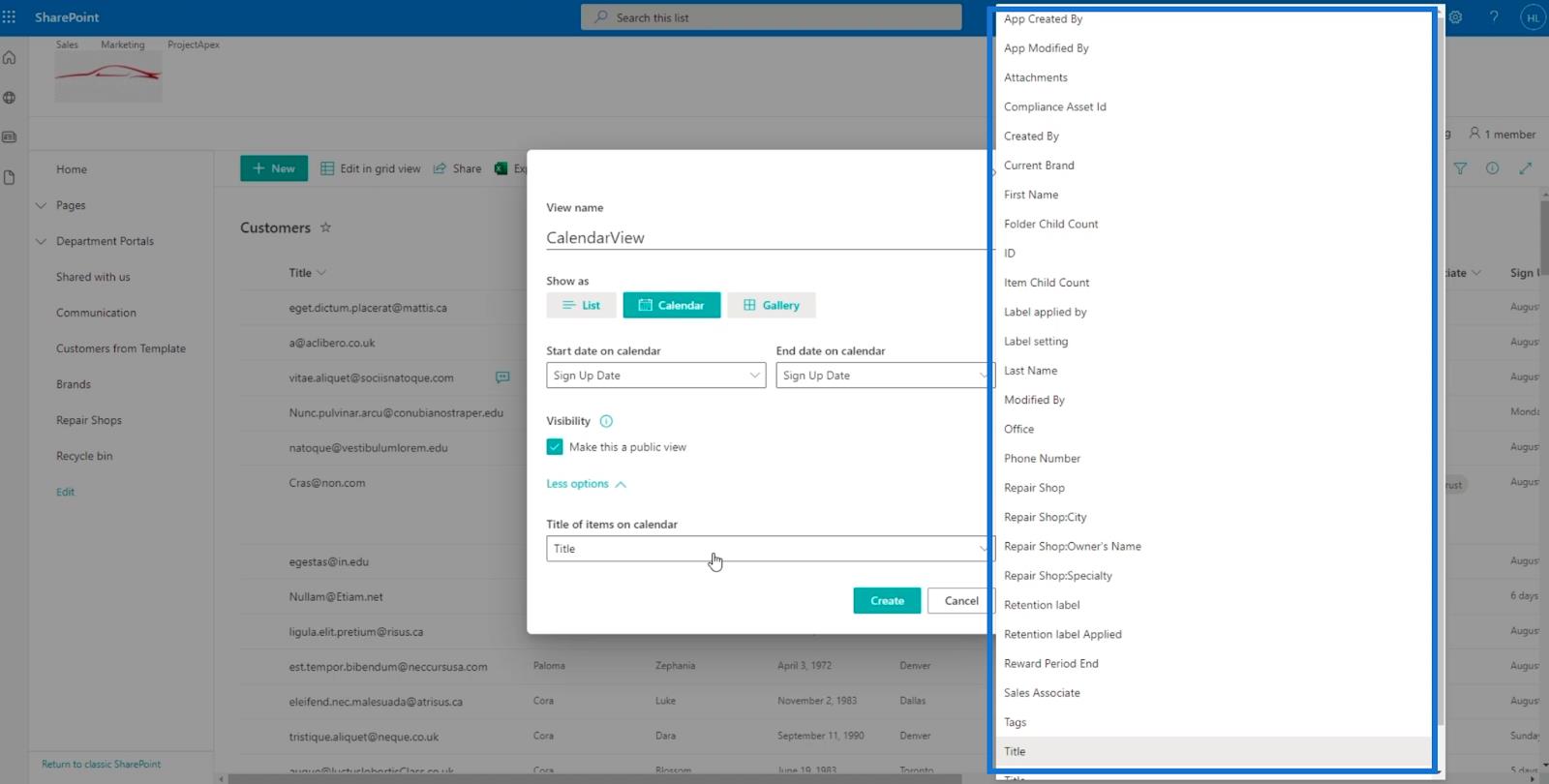
Task: Choose Reward Period End option
Action: click(1215, 664)
